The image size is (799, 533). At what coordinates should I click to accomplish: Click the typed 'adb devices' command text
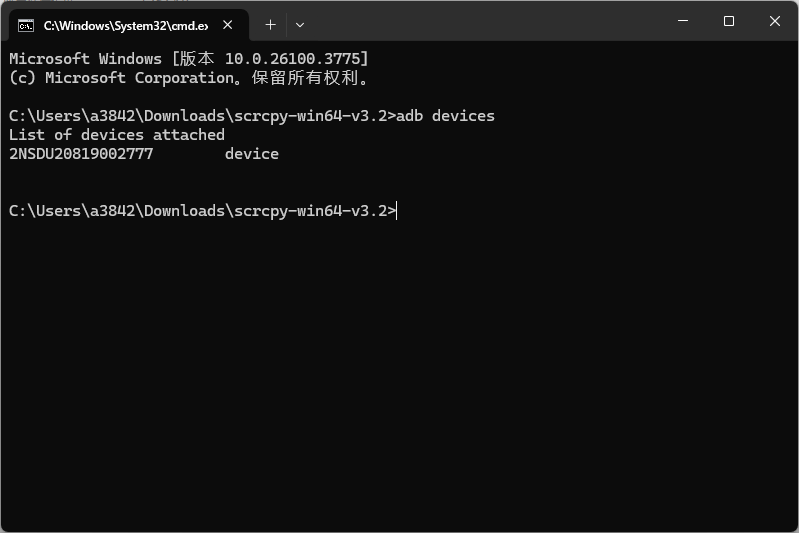coord(445,116)
